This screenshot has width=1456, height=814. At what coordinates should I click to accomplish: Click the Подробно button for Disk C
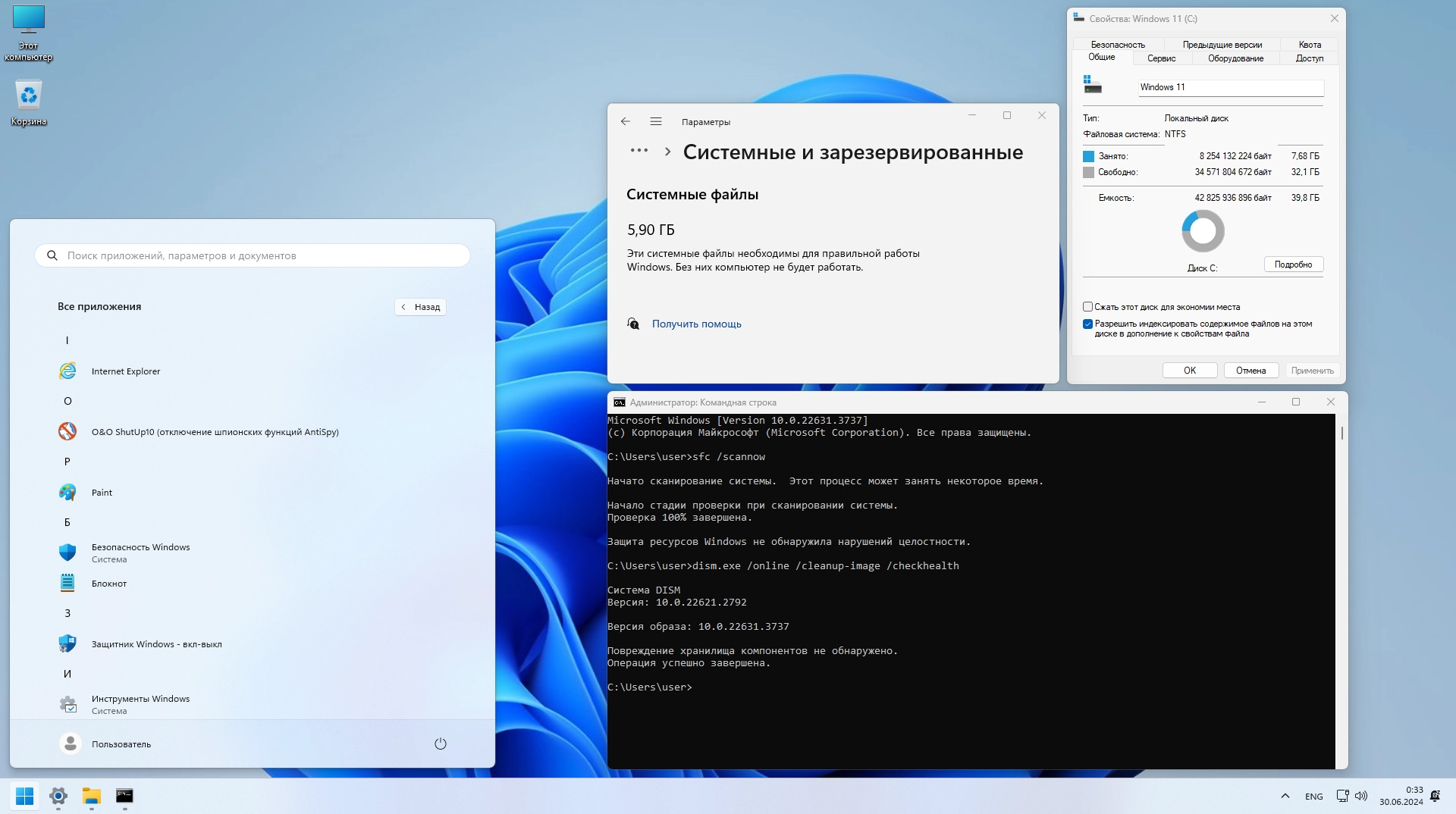[1294, 265]
